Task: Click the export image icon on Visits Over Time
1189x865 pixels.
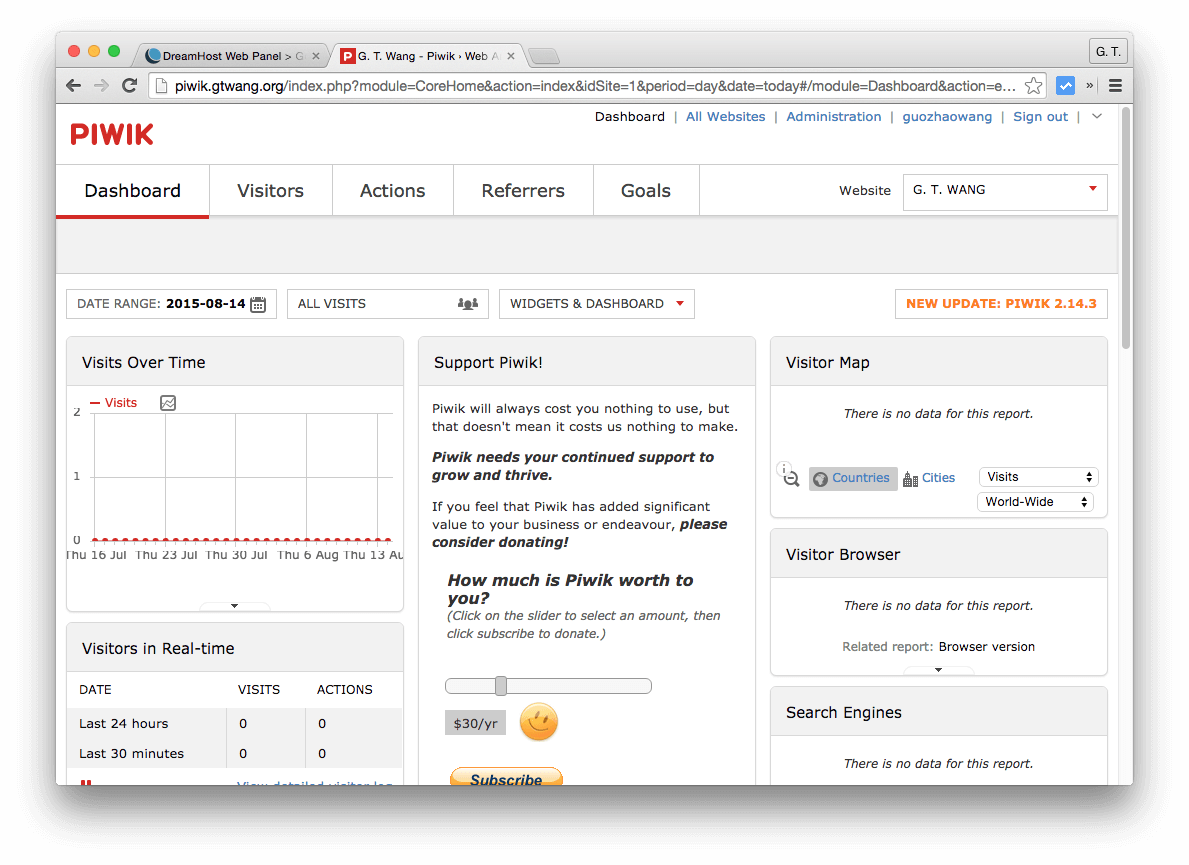Action: pyautogui.click(x=167, y=402)
